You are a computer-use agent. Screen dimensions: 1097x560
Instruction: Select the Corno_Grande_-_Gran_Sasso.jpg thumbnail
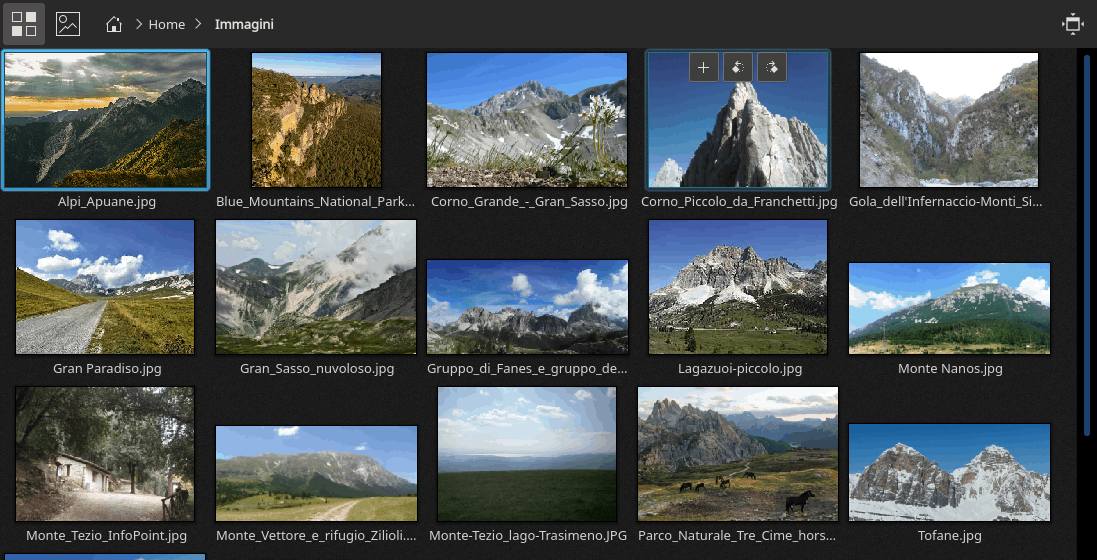pyautogui.click(x=527, y=120)
